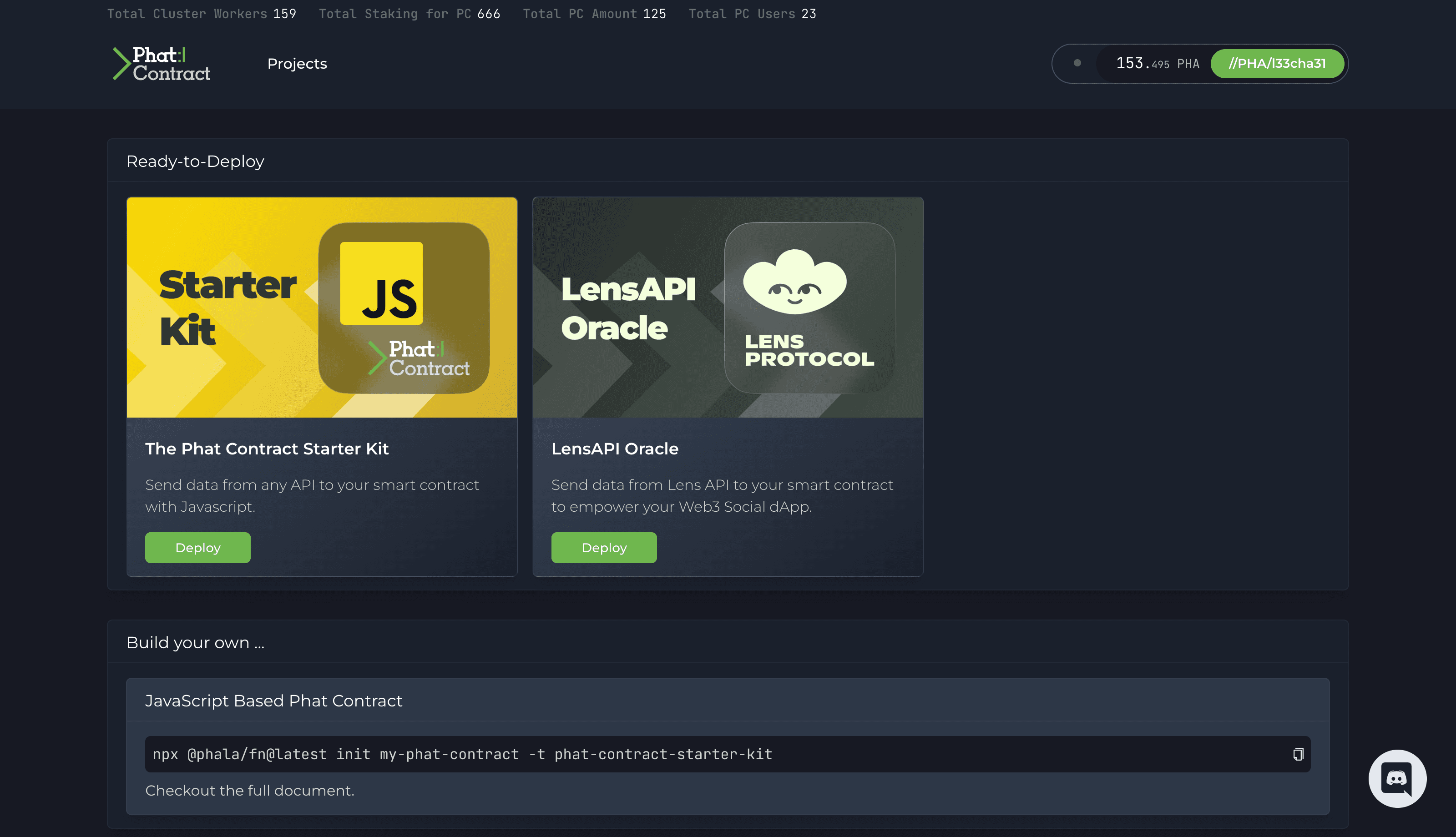Click the Total PC Users stat
Image resolution: width=1456 pixels, height=837 pixels.
coord(752,14)
